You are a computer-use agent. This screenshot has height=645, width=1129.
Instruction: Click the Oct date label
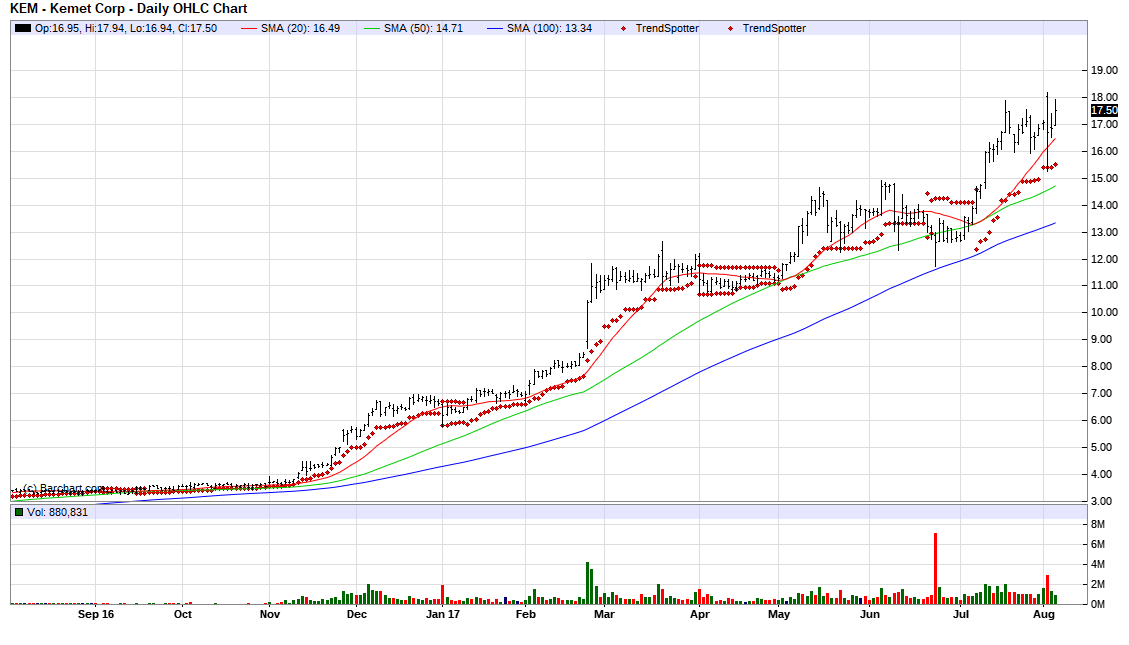[183, 615]
